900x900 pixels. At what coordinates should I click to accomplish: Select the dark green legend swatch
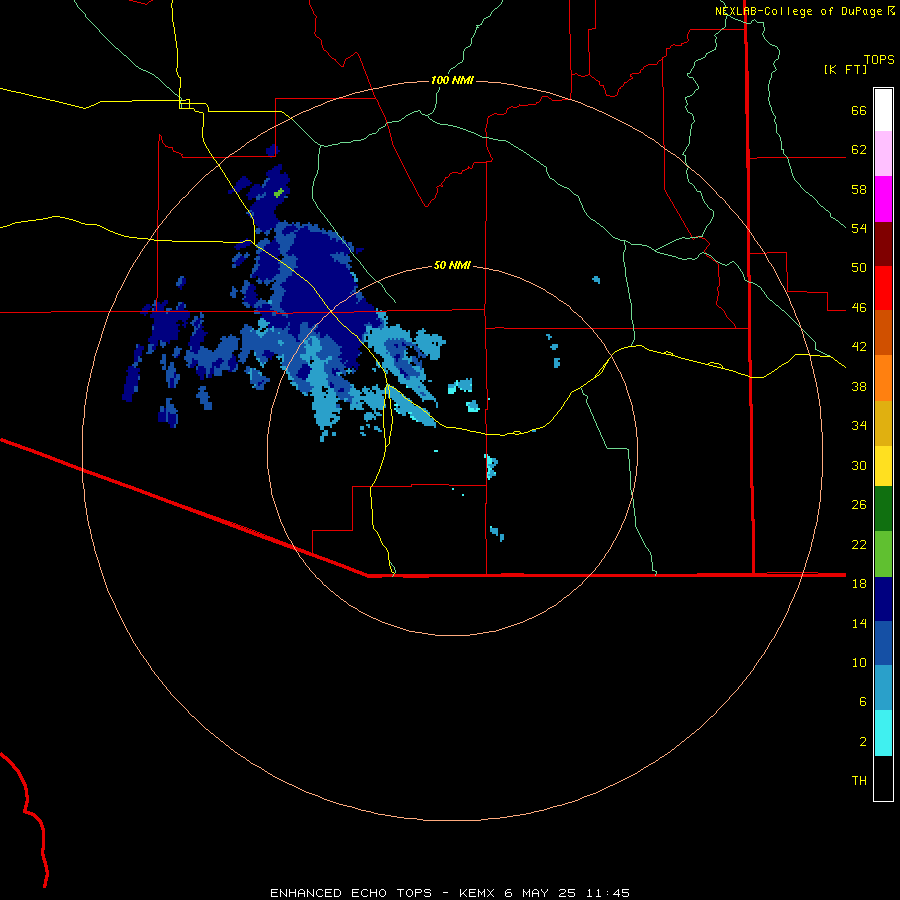click(x=883, y=509)
